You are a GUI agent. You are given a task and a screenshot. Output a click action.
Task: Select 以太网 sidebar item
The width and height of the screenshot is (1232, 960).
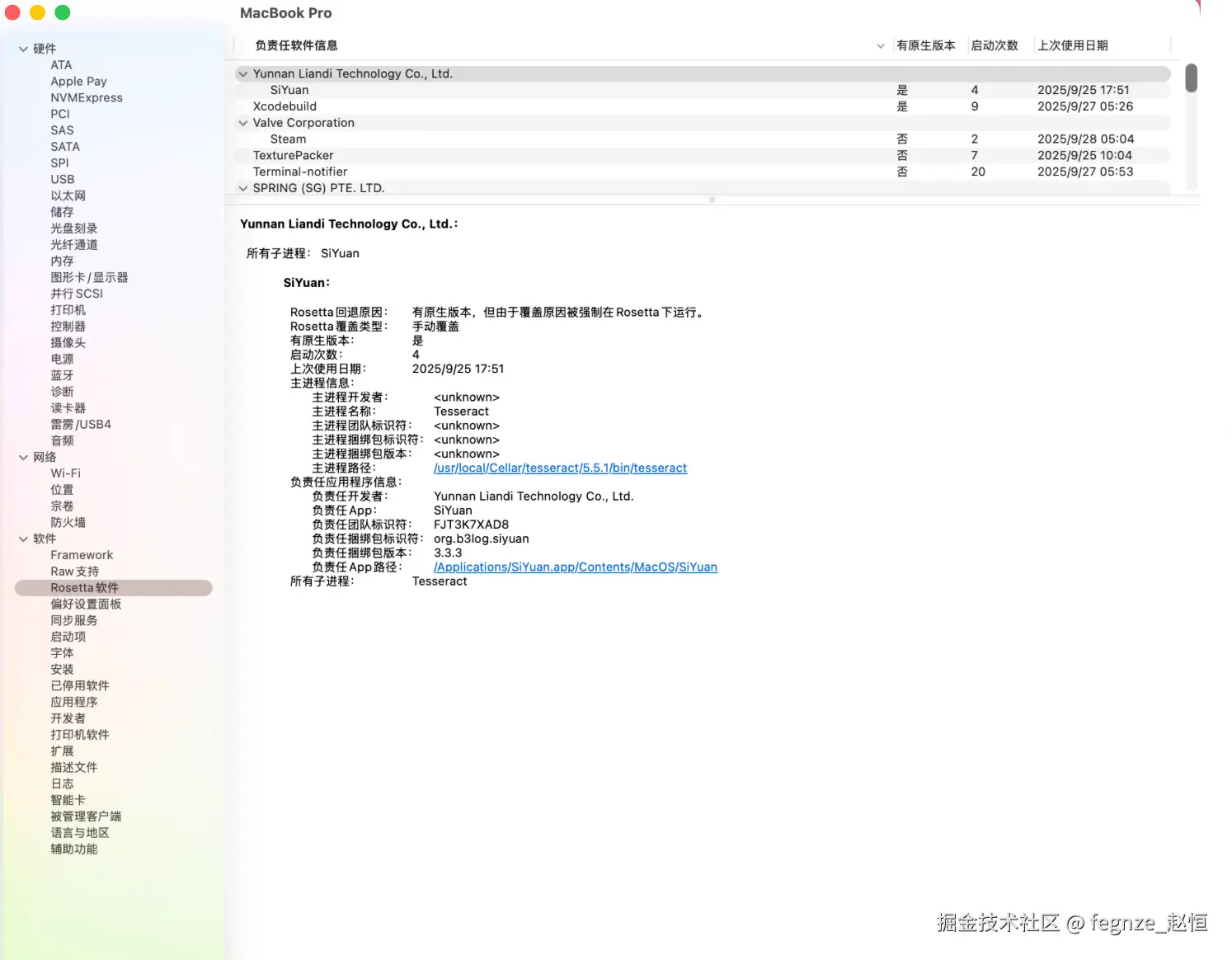tap(68, 195)
